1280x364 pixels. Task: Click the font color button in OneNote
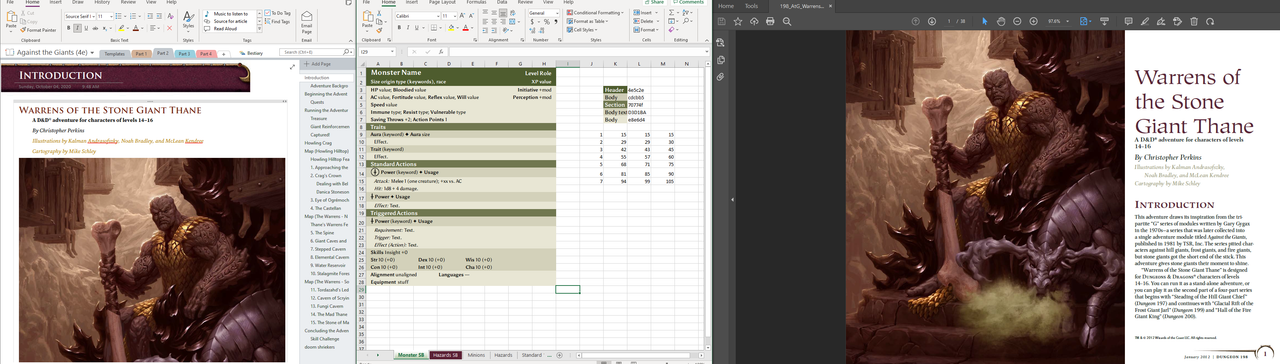click(x=136, y=28)
